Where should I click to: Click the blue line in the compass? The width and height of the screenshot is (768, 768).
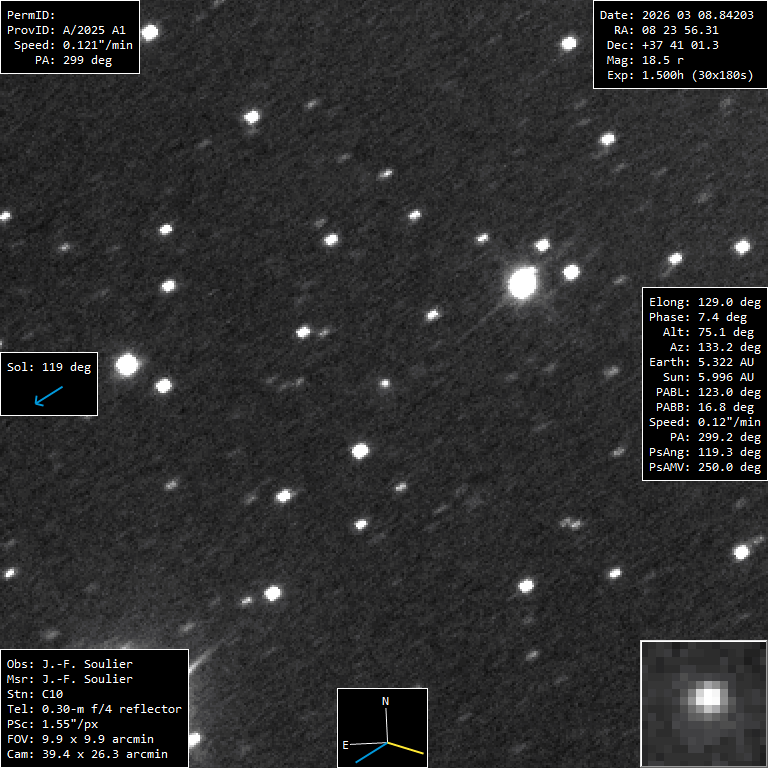click(370, 753)
